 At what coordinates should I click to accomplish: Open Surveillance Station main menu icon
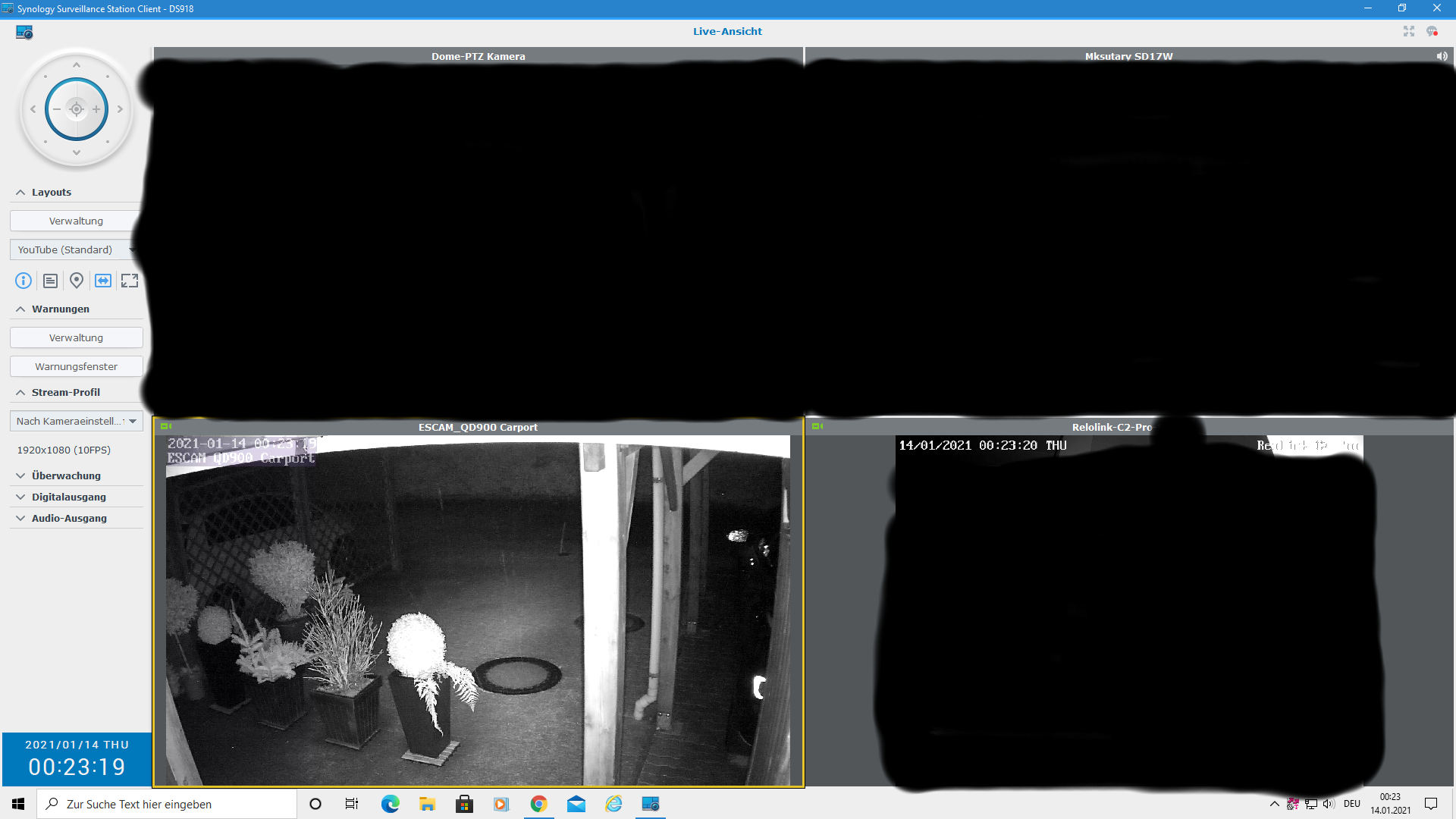pos(24,32)
